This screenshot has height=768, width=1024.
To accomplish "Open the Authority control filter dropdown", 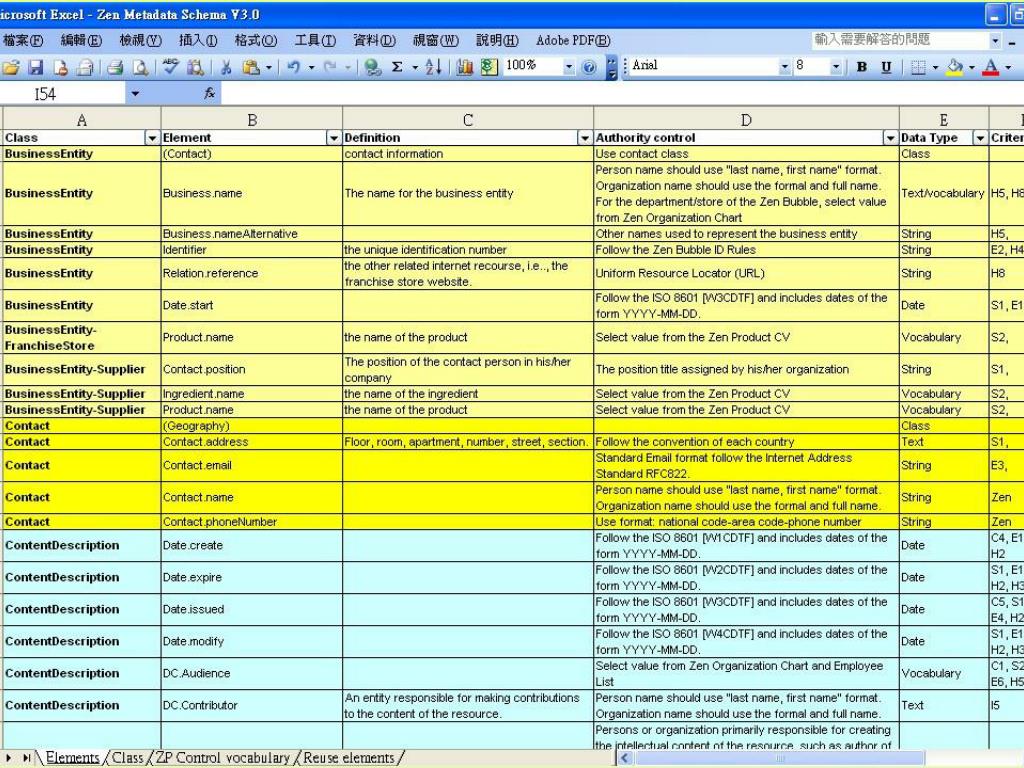I will [x=890, y=138].
